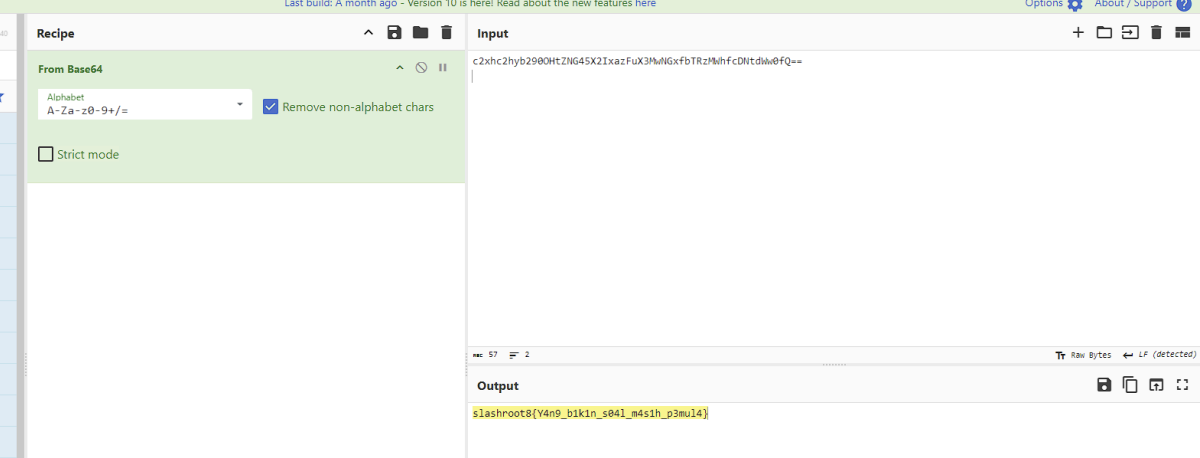Show character count 57 in status bar

pos(485,355)
